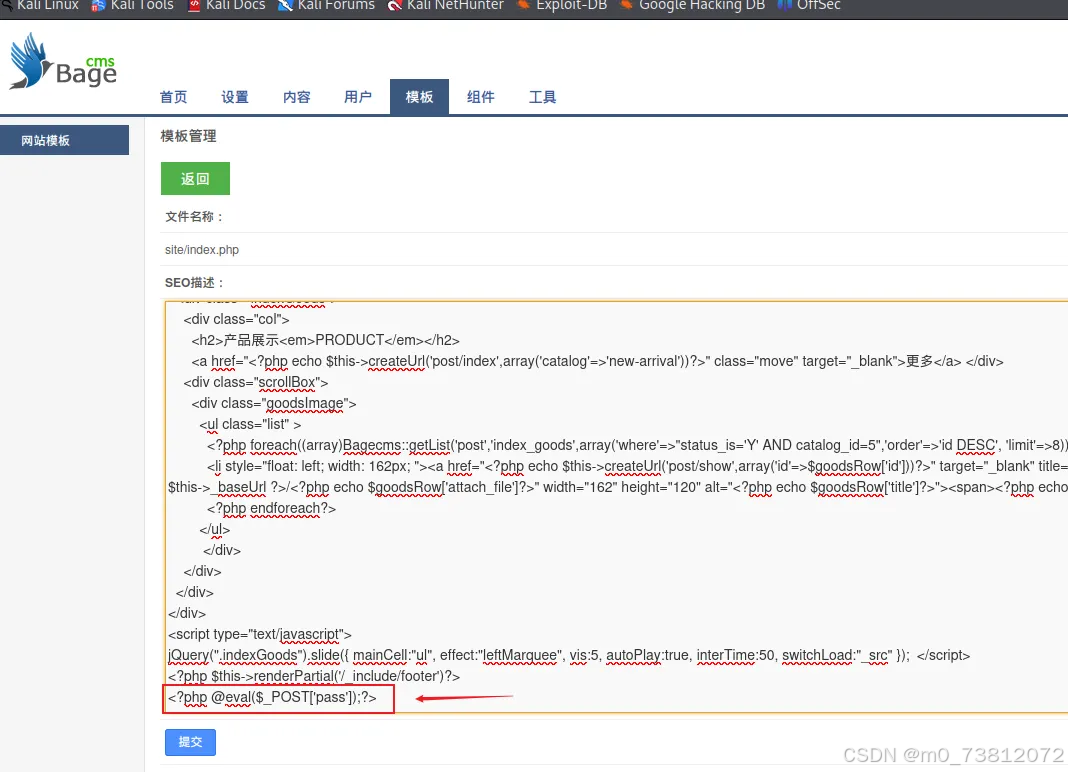
Task: Select the active 模板 nav tab
Action: coord(419,97)
